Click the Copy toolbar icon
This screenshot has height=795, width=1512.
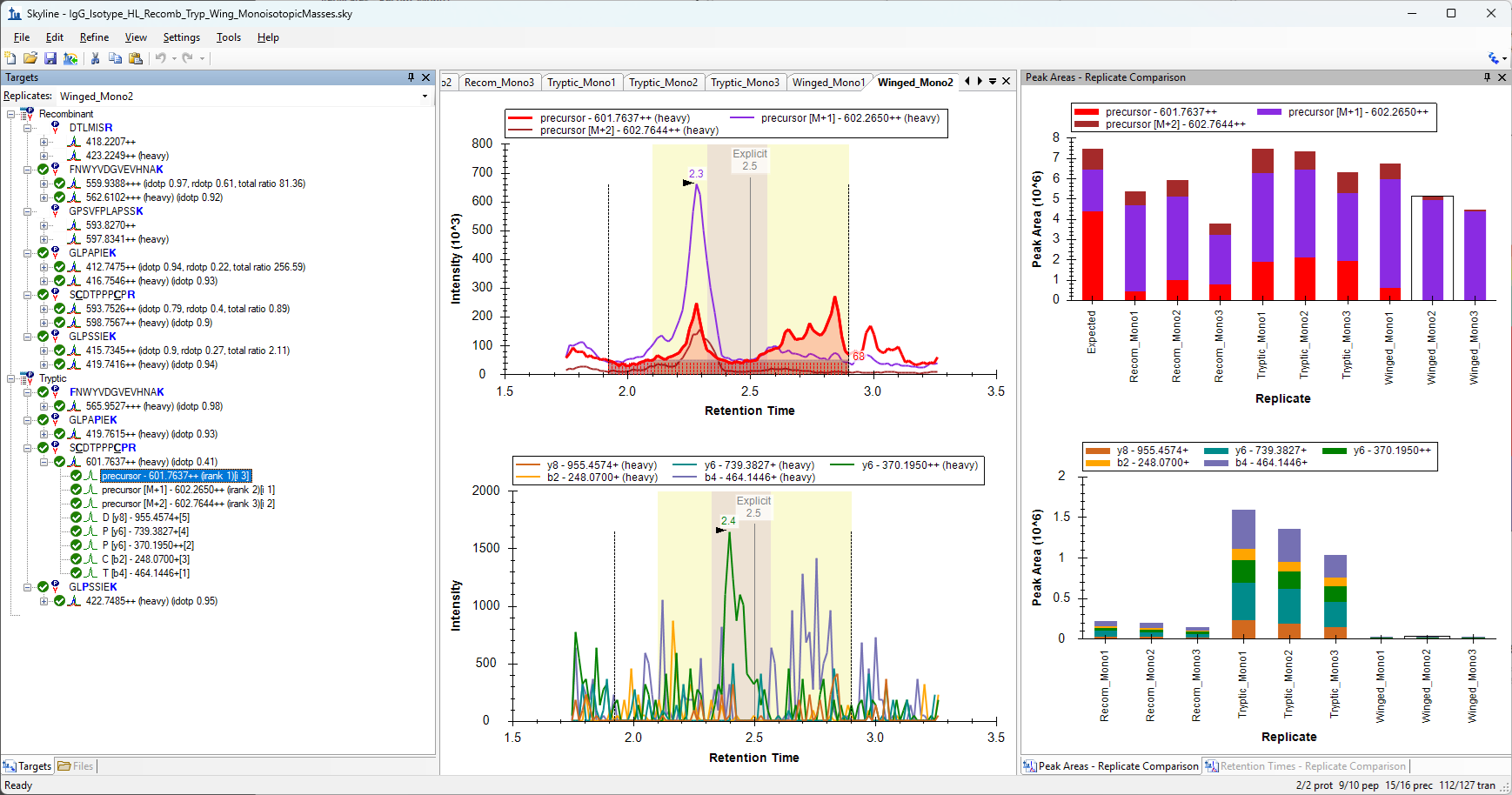pos(115,58)
